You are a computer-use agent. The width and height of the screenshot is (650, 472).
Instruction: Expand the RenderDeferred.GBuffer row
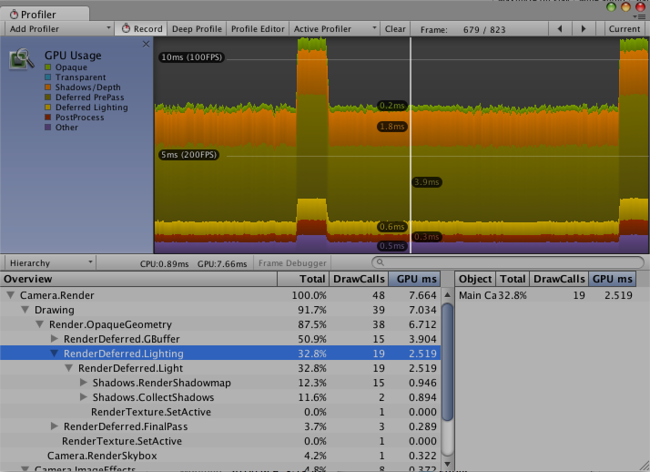pos(55,339)
